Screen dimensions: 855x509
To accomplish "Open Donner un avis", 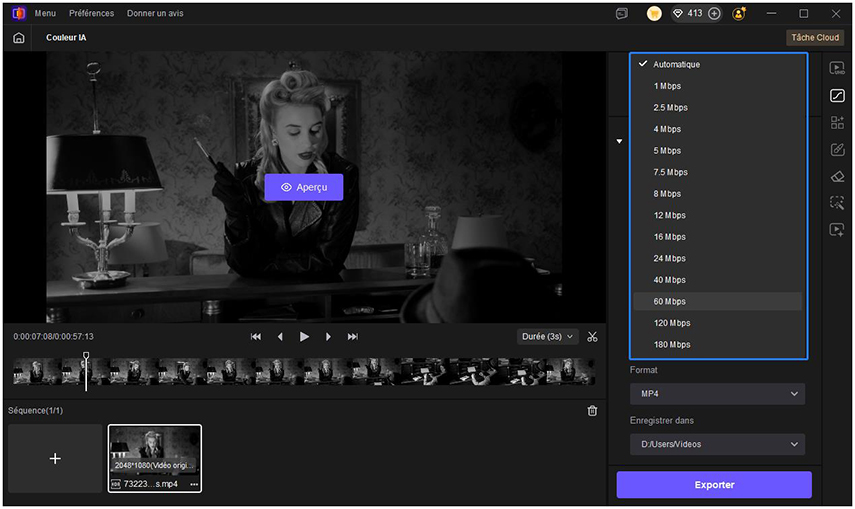I will pos(155,13).
